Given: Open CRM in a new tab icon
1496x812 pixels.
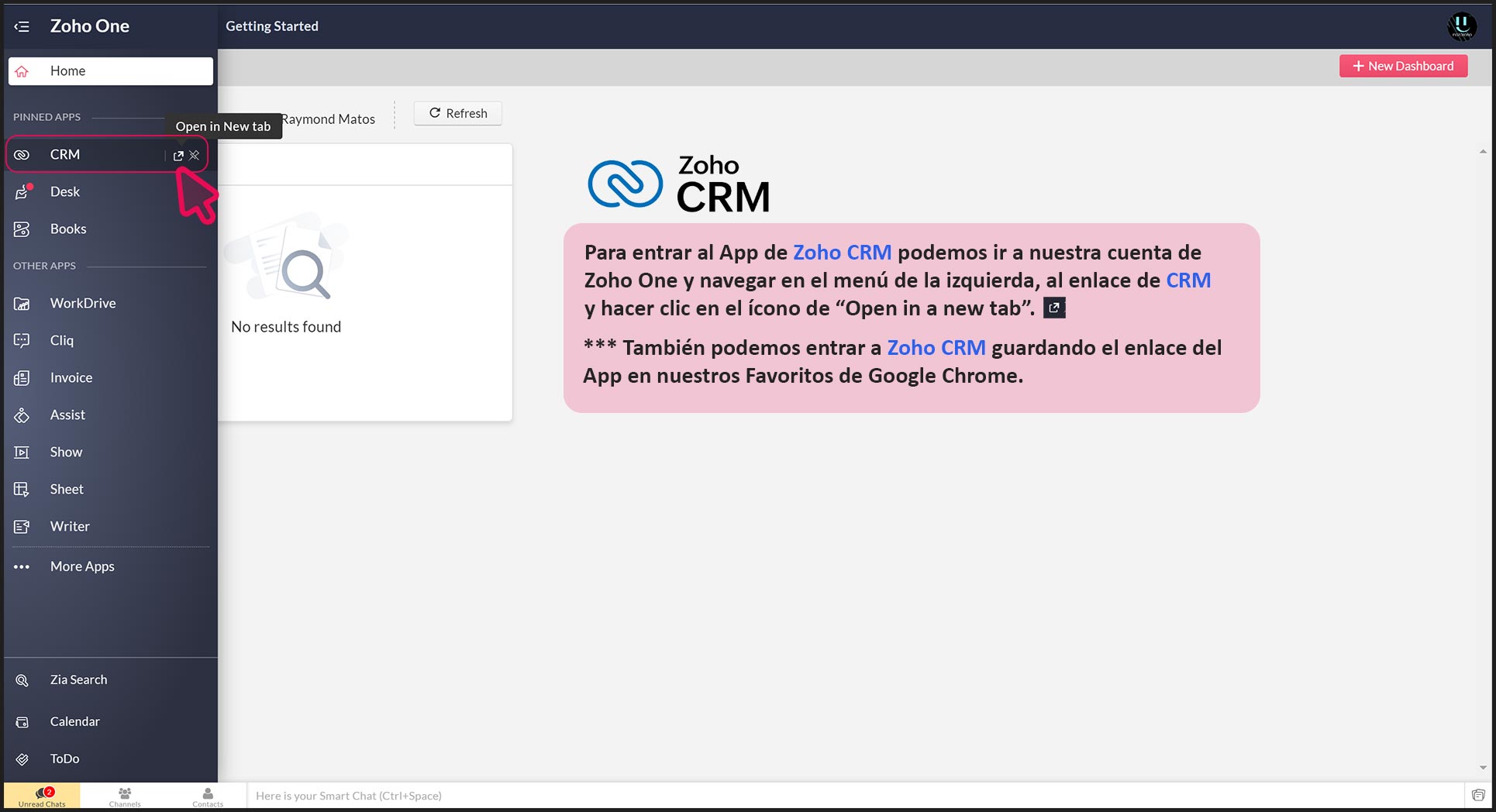Looking at the screenshot, I should click(178, 155).
